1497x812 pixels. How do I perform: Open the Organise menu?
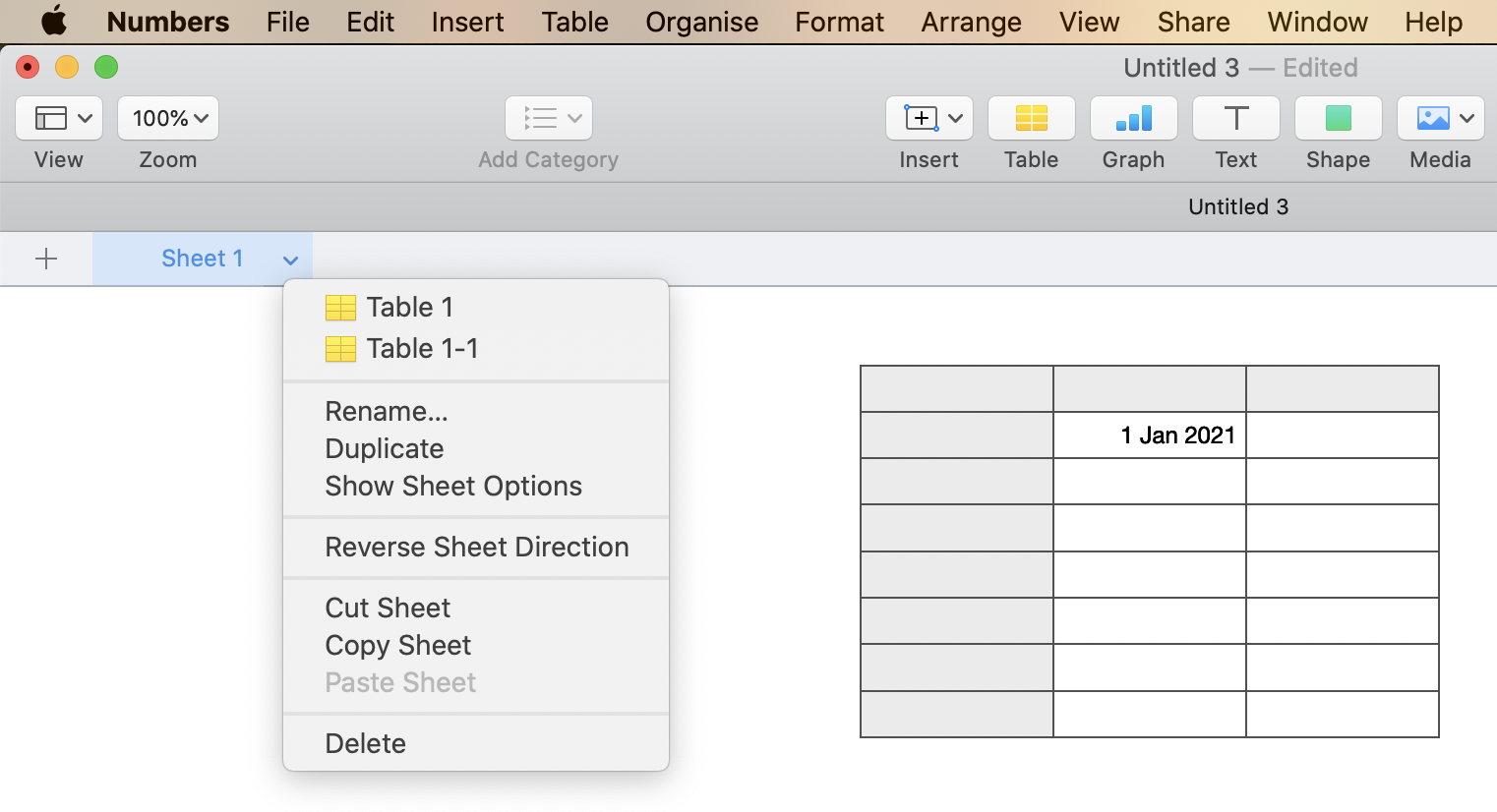pyautogui.click(x=701, y=22)
